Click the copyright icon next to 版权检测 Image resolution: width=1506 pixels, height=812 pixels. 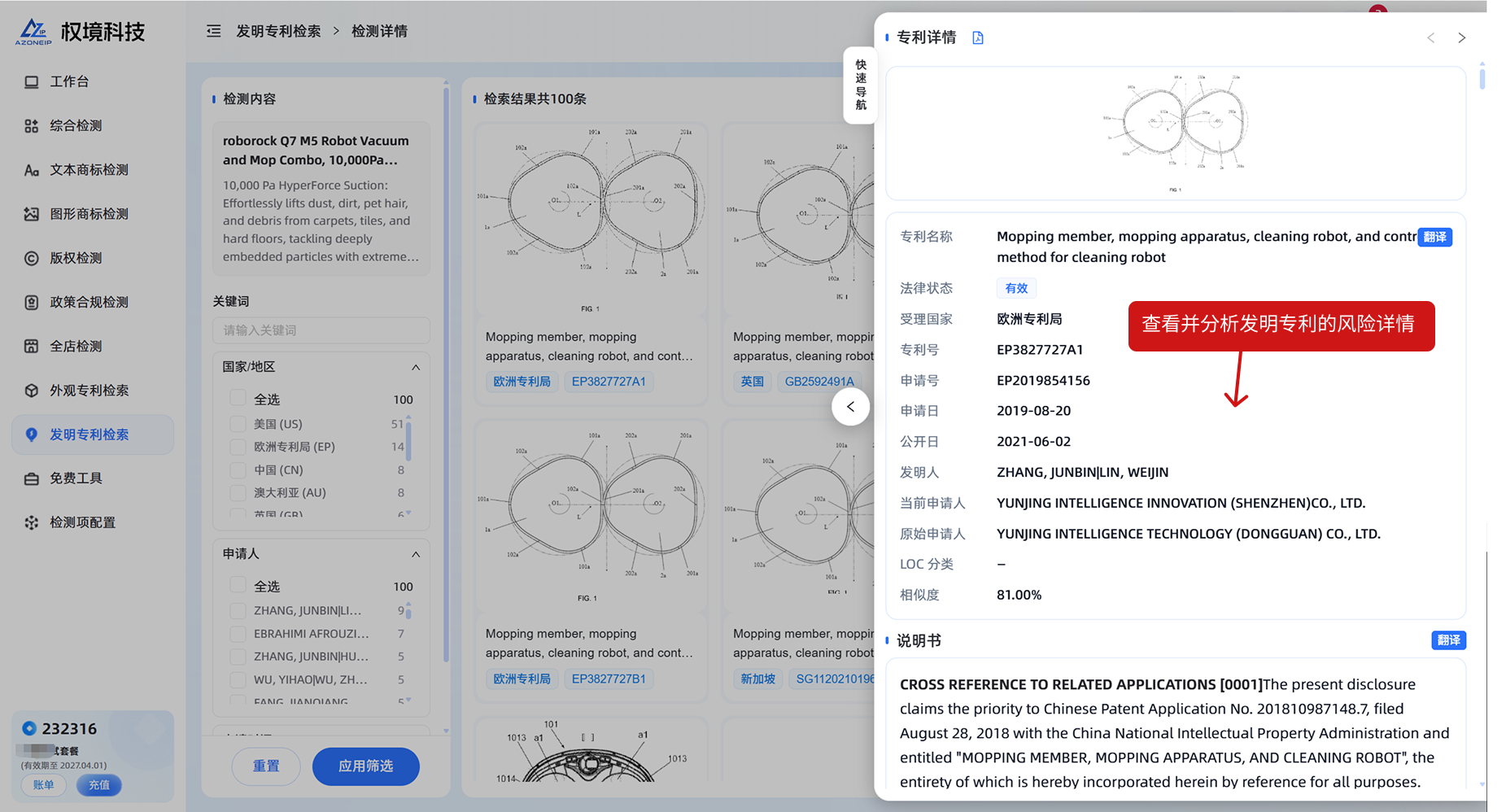click(32, 258)
